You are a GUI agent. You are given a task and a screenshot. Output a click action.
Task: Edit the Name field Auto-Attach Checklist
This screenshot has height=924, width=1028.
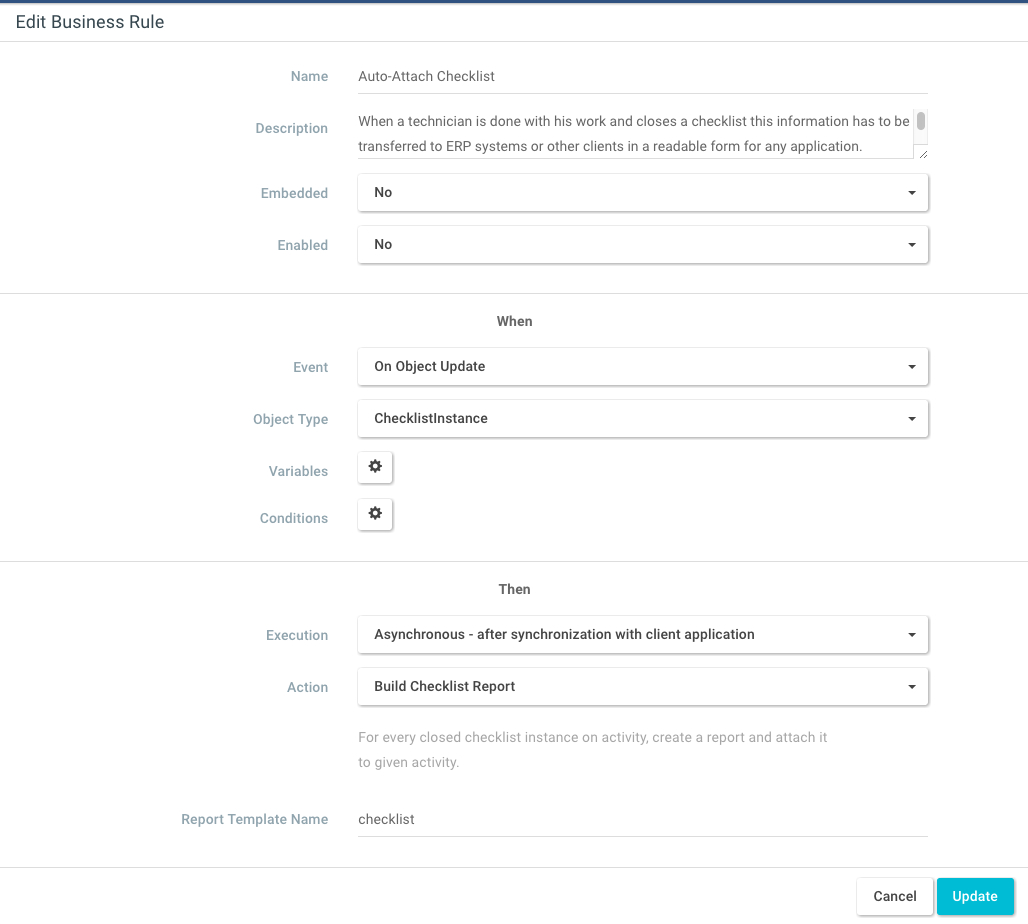tap(642, 76)
